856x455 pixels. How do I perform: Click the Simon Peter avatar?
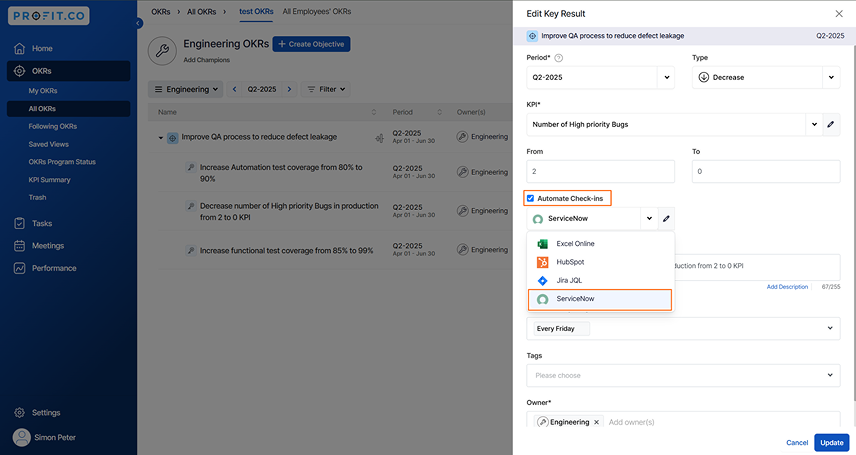(x=21, y=438)
